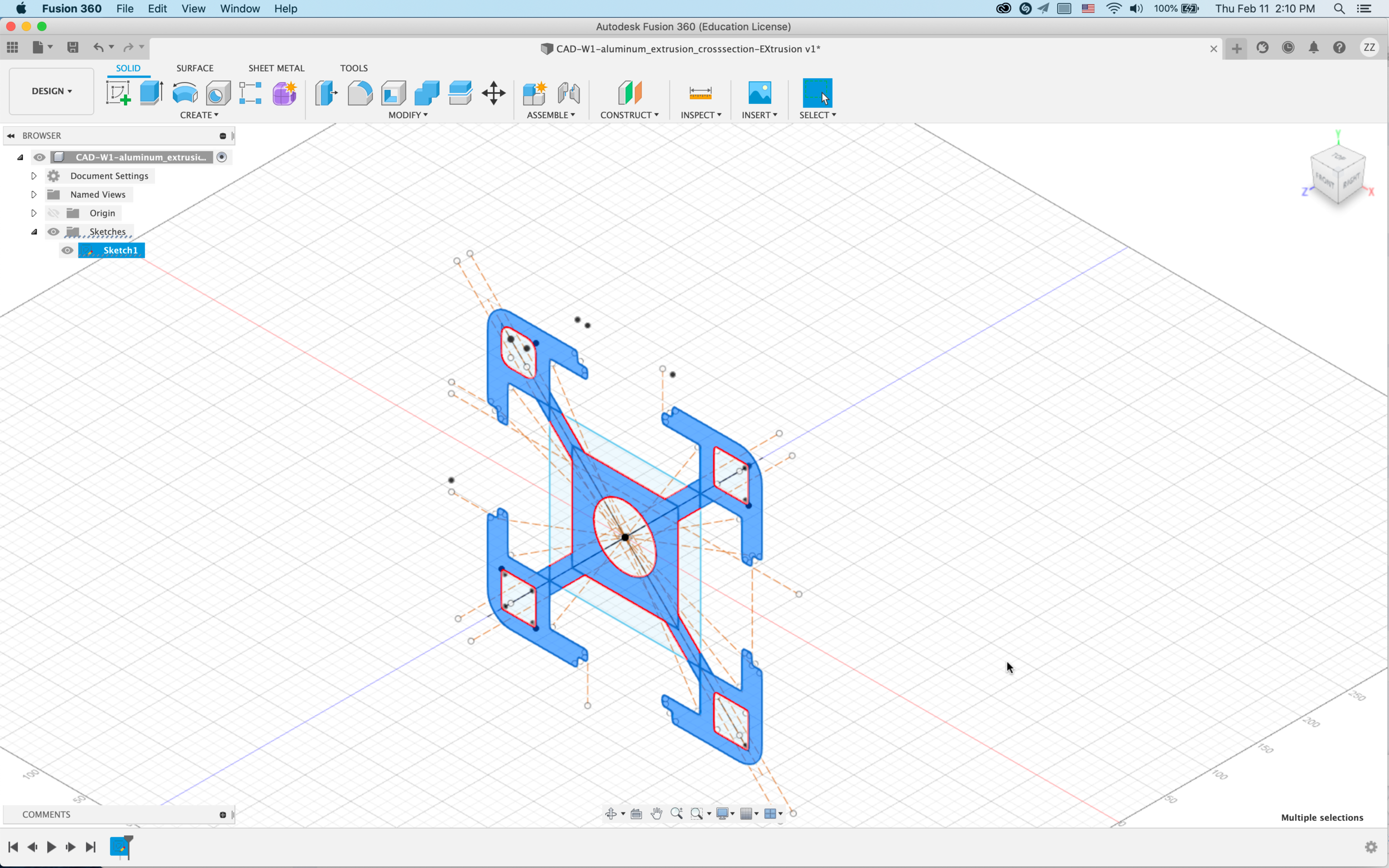Show the hidden Origin folder
This screenshot has width=1389, height=868.
[53, 213]
